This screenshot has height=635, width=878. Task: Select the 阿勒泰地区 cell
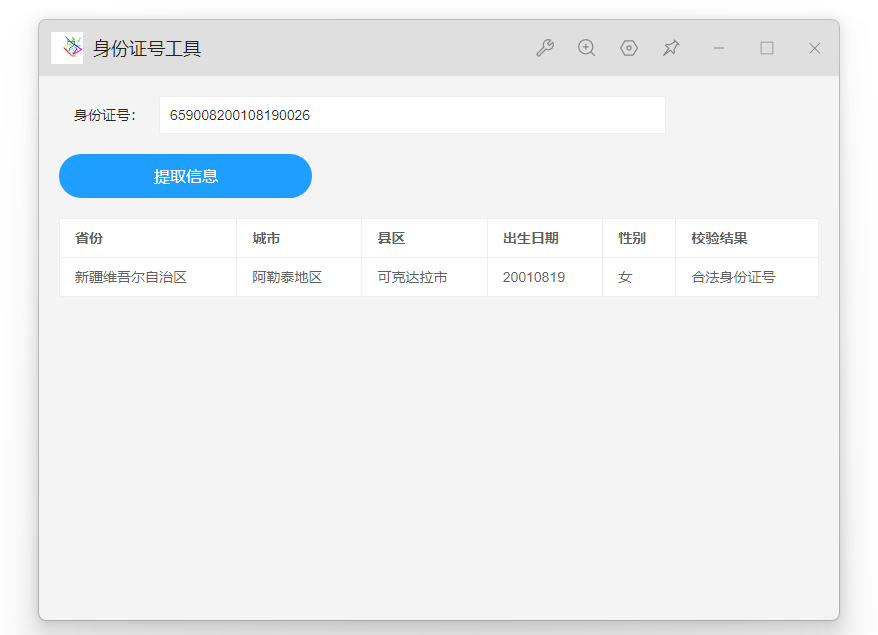[299, 277]
